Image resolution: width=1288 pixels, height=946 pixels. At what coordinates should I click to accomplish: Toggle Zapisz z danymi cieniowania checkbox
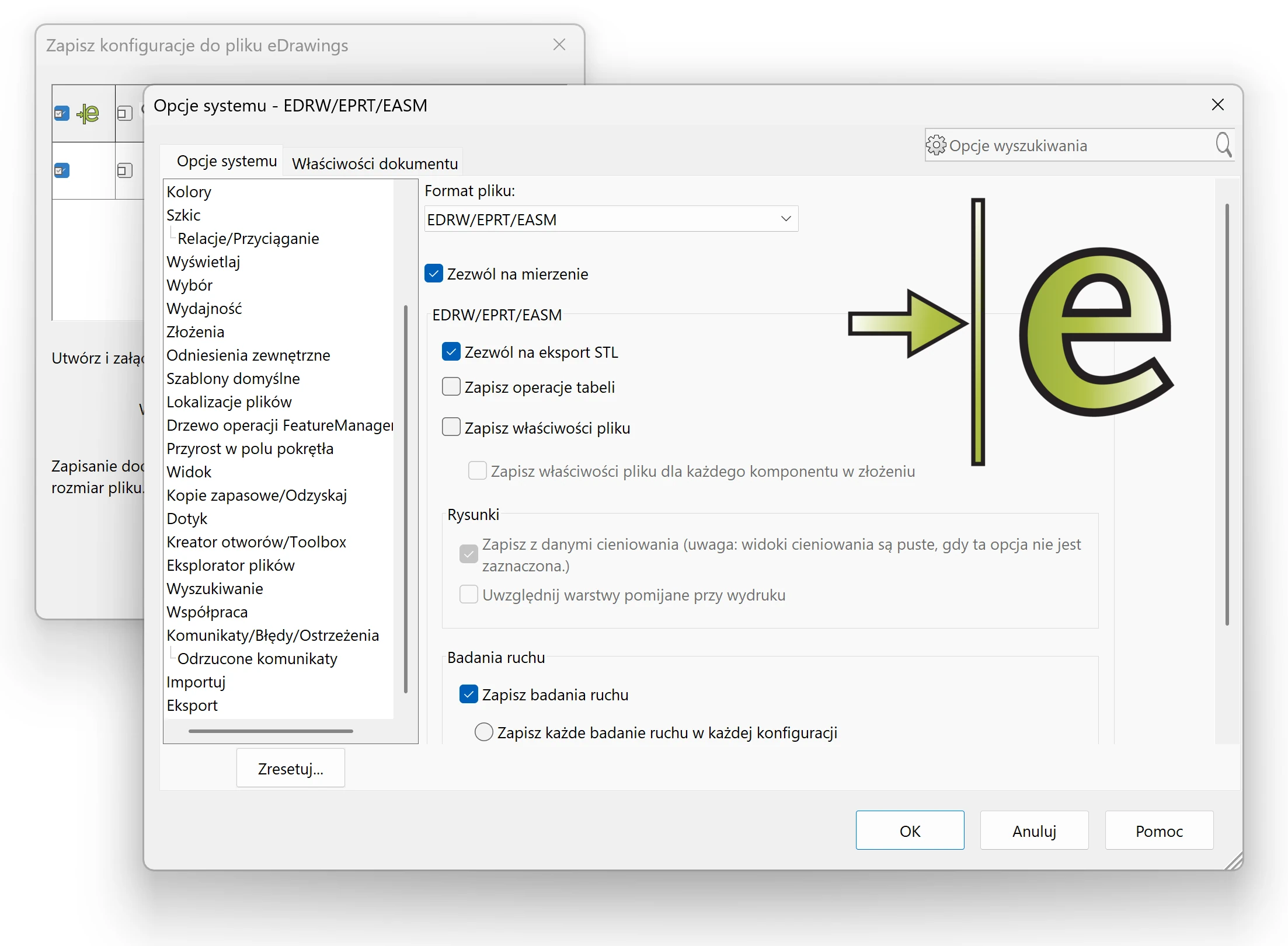[469, 554]
